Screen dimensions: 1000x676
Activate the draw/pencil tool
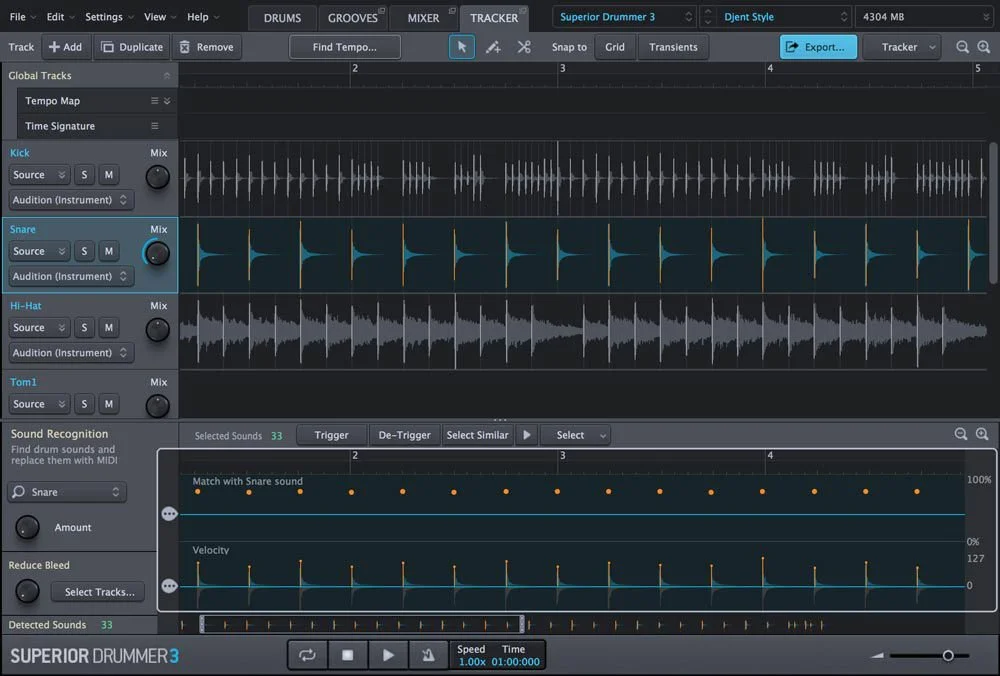(x=493, y=47)
